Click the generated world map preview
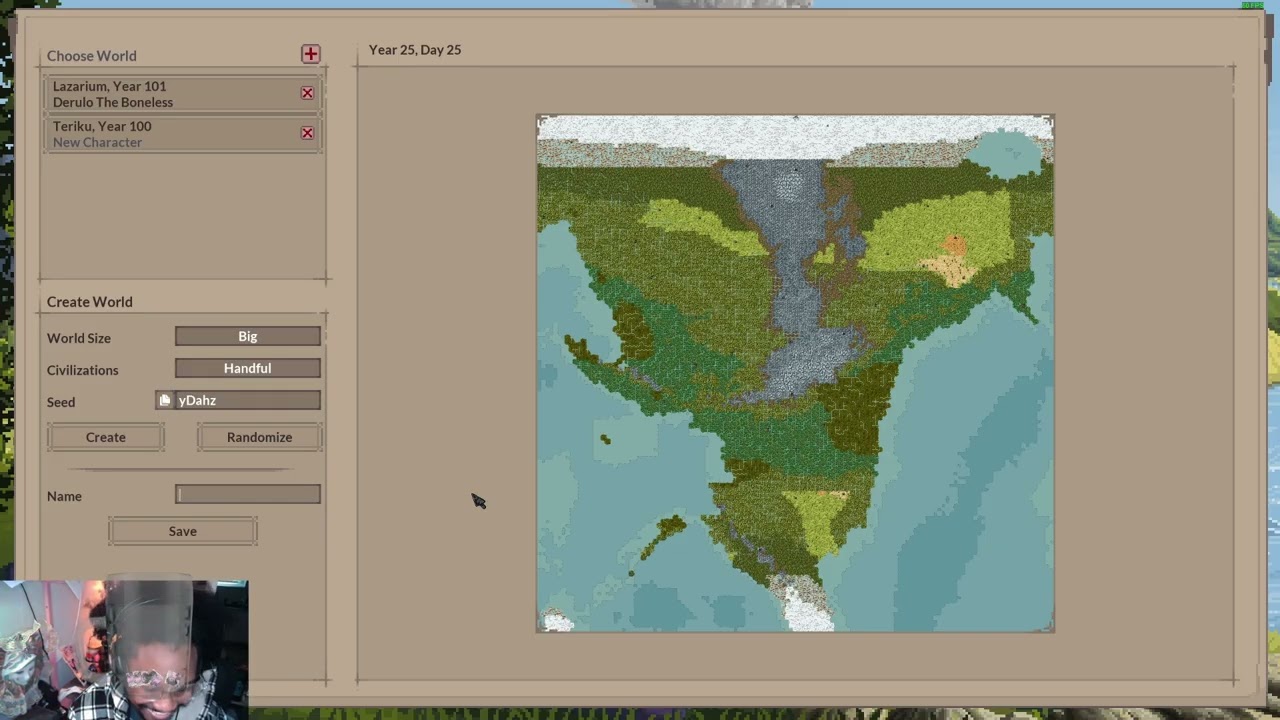Image resolution: width=1280 pixels, height=720 pixels. (795, 373)
